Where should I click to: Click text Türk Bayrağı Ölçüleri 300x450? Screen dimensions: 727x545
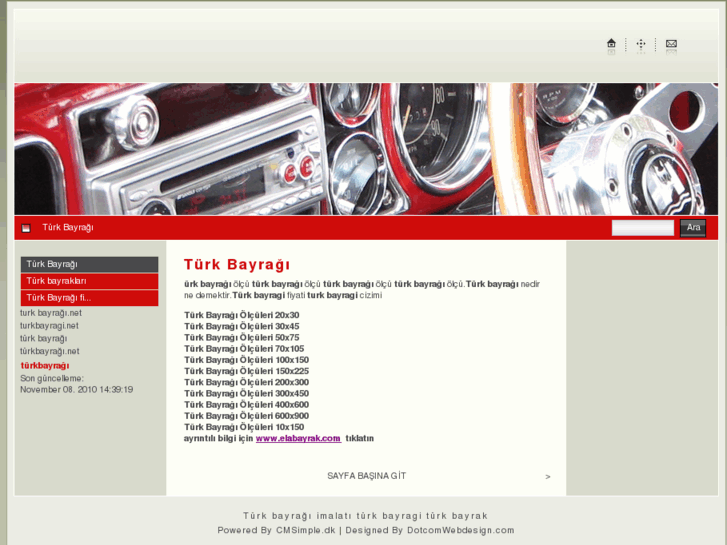tap(246, 393)
